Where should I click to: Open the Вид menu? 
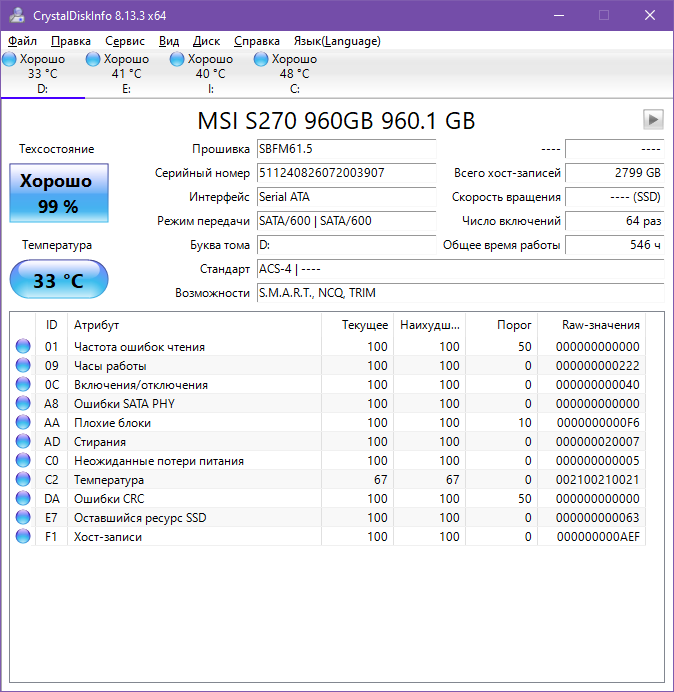[169, 41]
